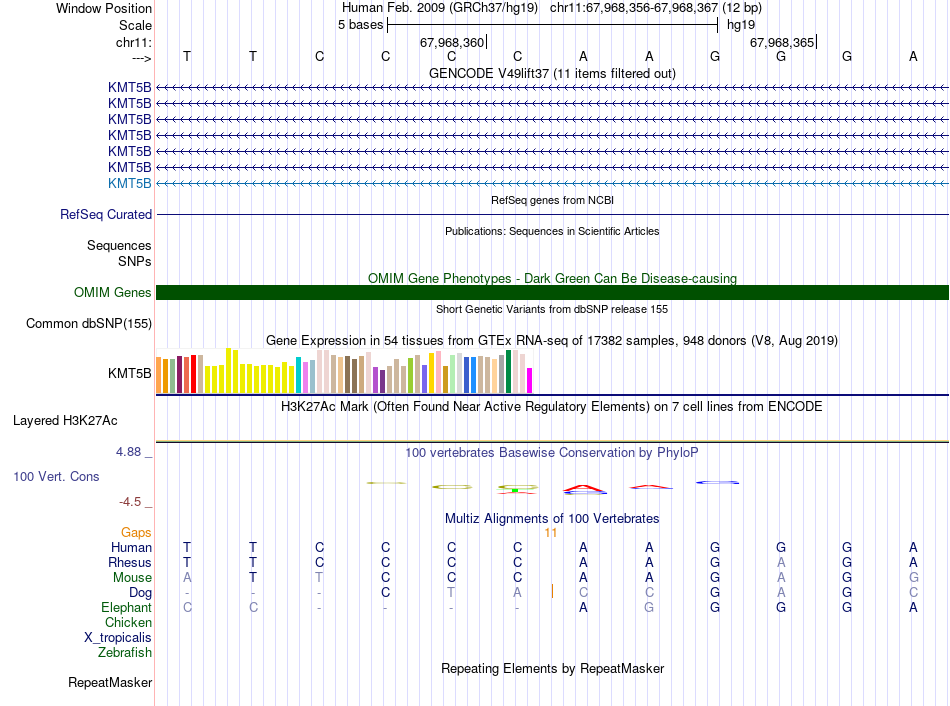Click the bright red bar in GTEx chart
This screenshot has height=706, width=950.
click(x=193, y=374)
